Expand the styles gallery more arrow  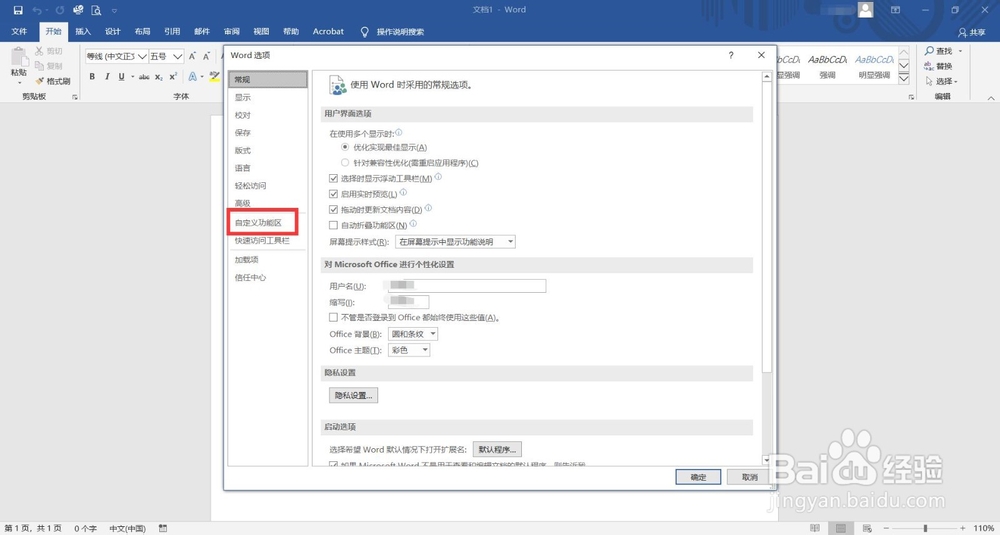pyautogui.click(x=904, y=78)
